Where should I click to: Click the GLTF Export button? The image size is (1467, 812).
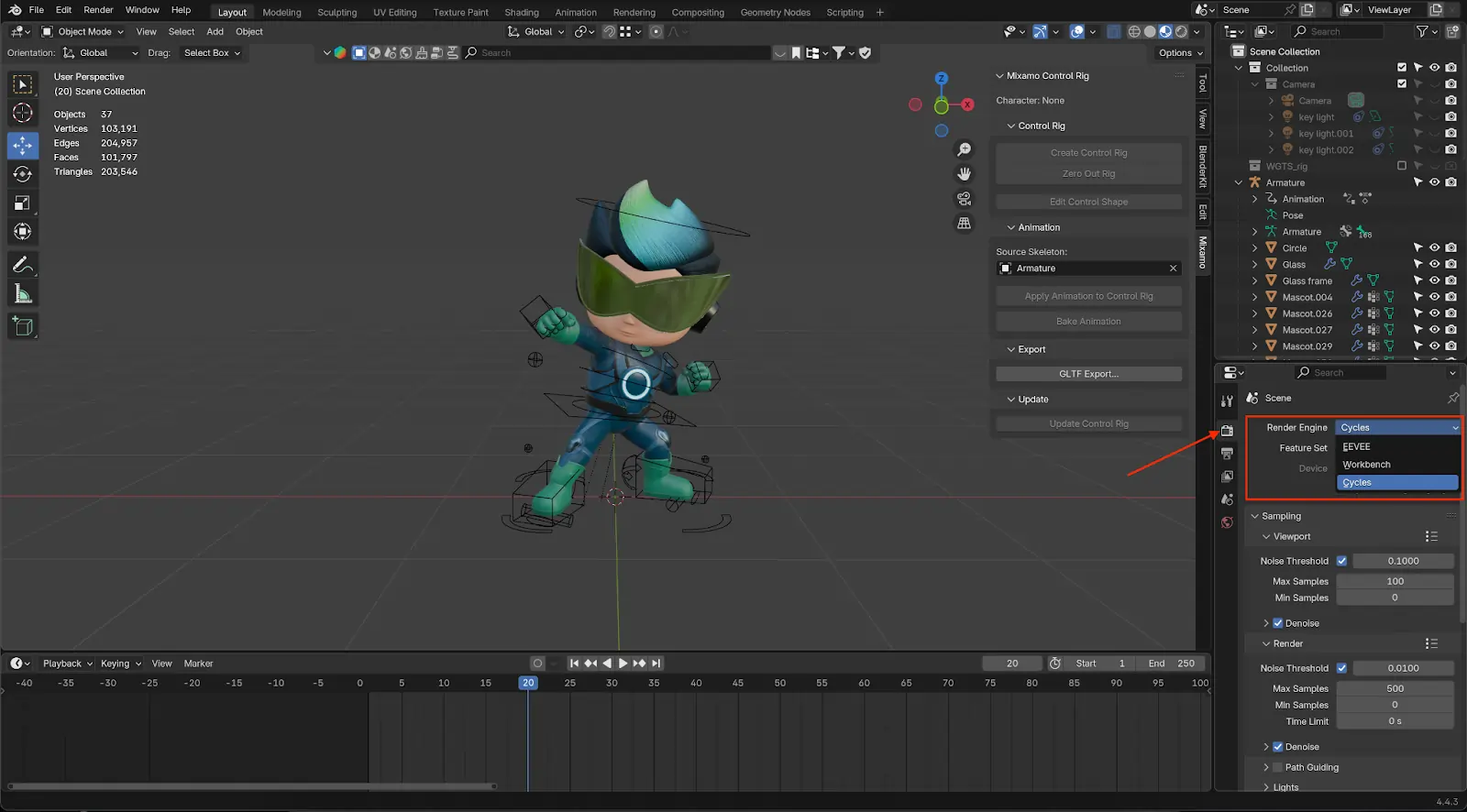(1089, 374)
